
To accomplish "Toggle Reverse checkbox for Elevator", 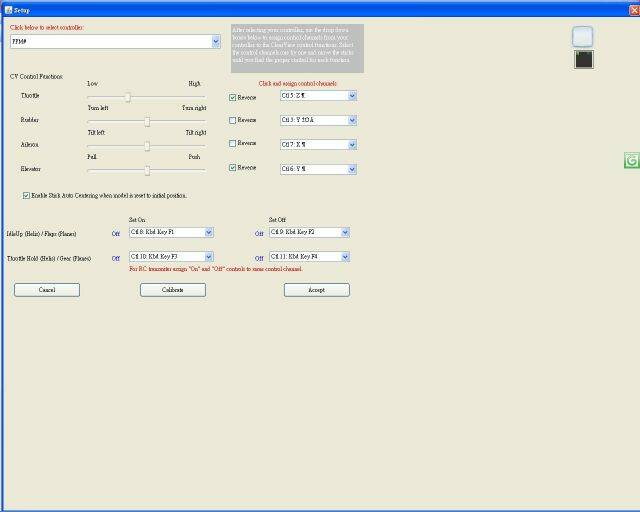I will pos(233,168).
